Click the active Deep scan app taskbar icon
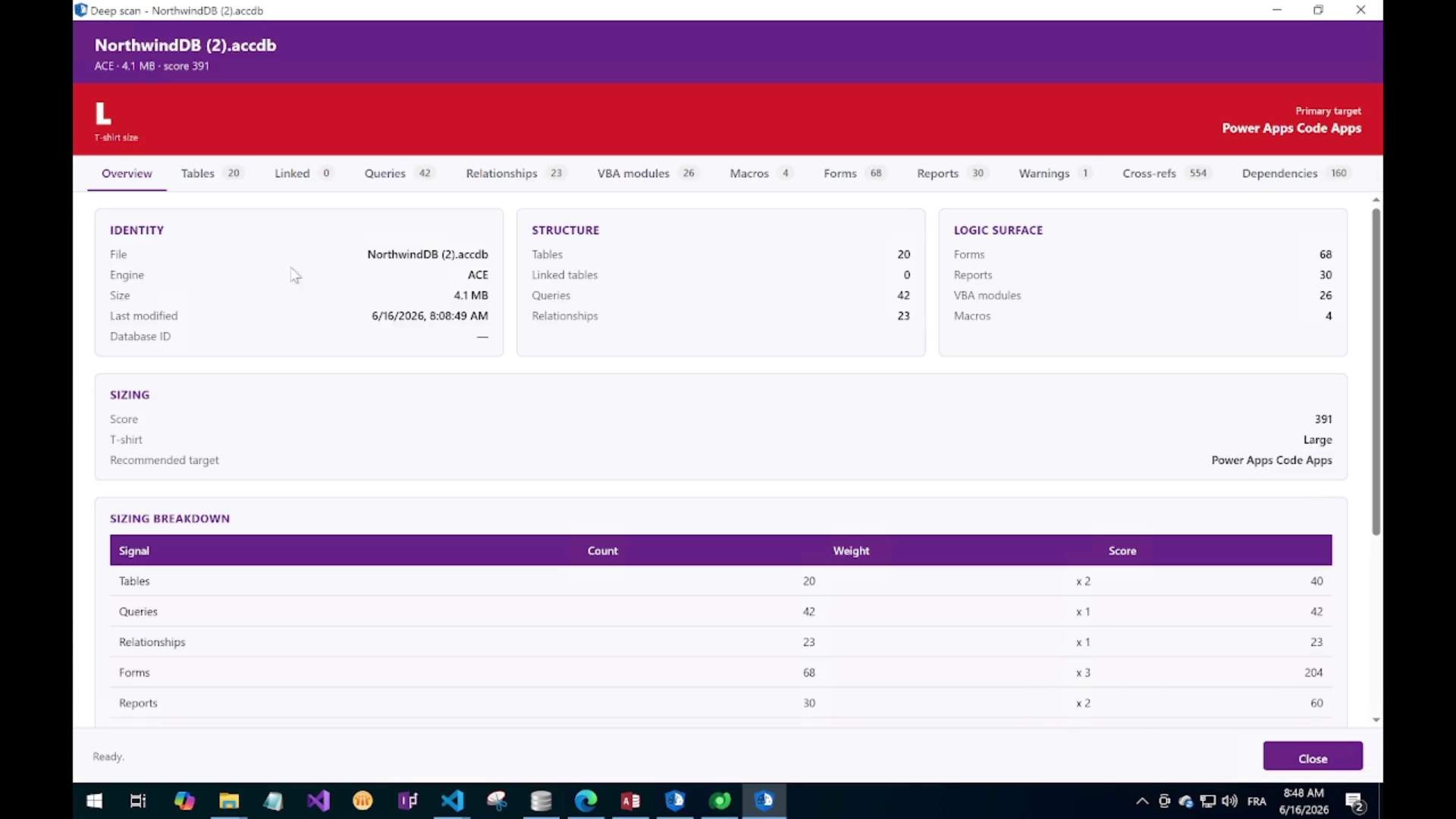 (764, 801)
